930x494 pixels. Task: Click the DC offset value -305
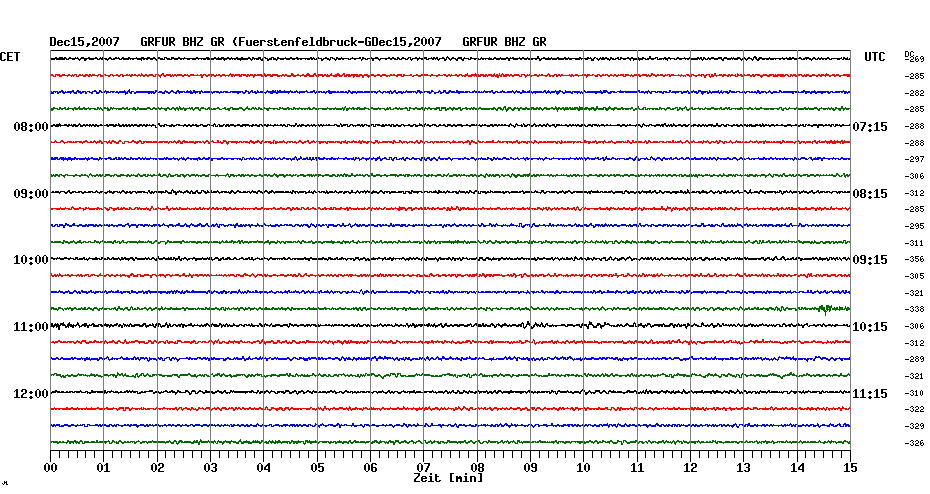(914, 276)
